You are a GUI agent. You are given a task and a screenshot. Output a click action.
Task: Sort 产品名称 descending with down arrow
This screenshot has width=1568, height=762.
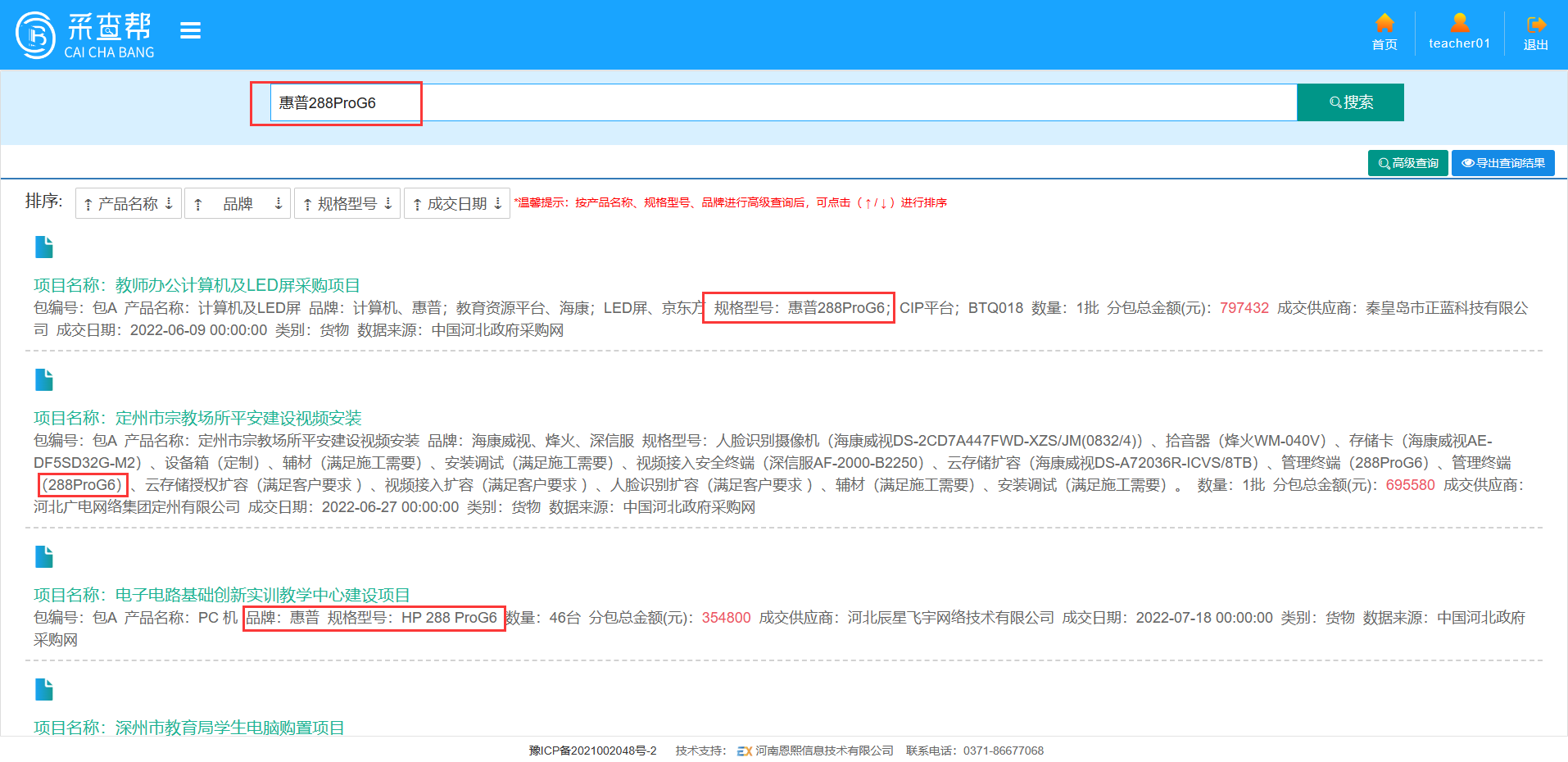(169, 203)
